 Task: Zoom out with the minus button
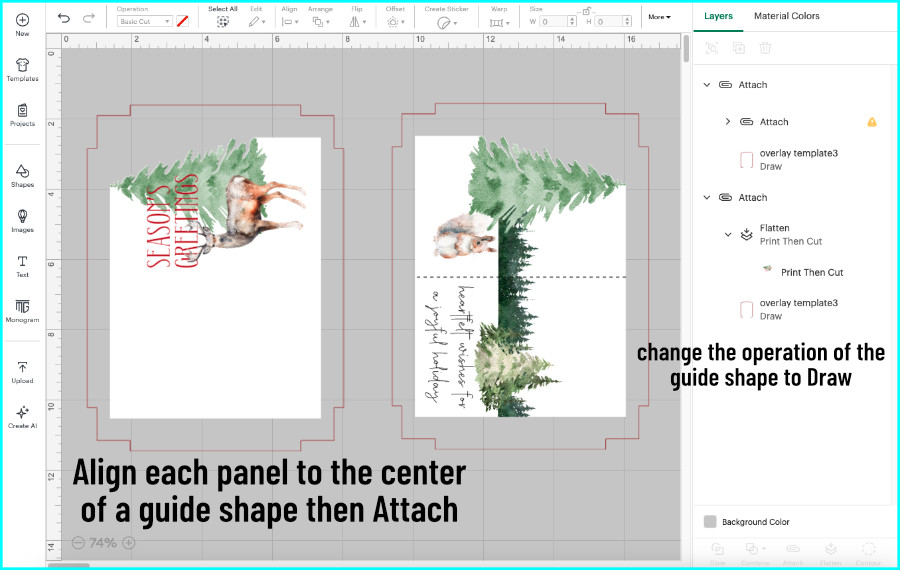click(79, 542)
